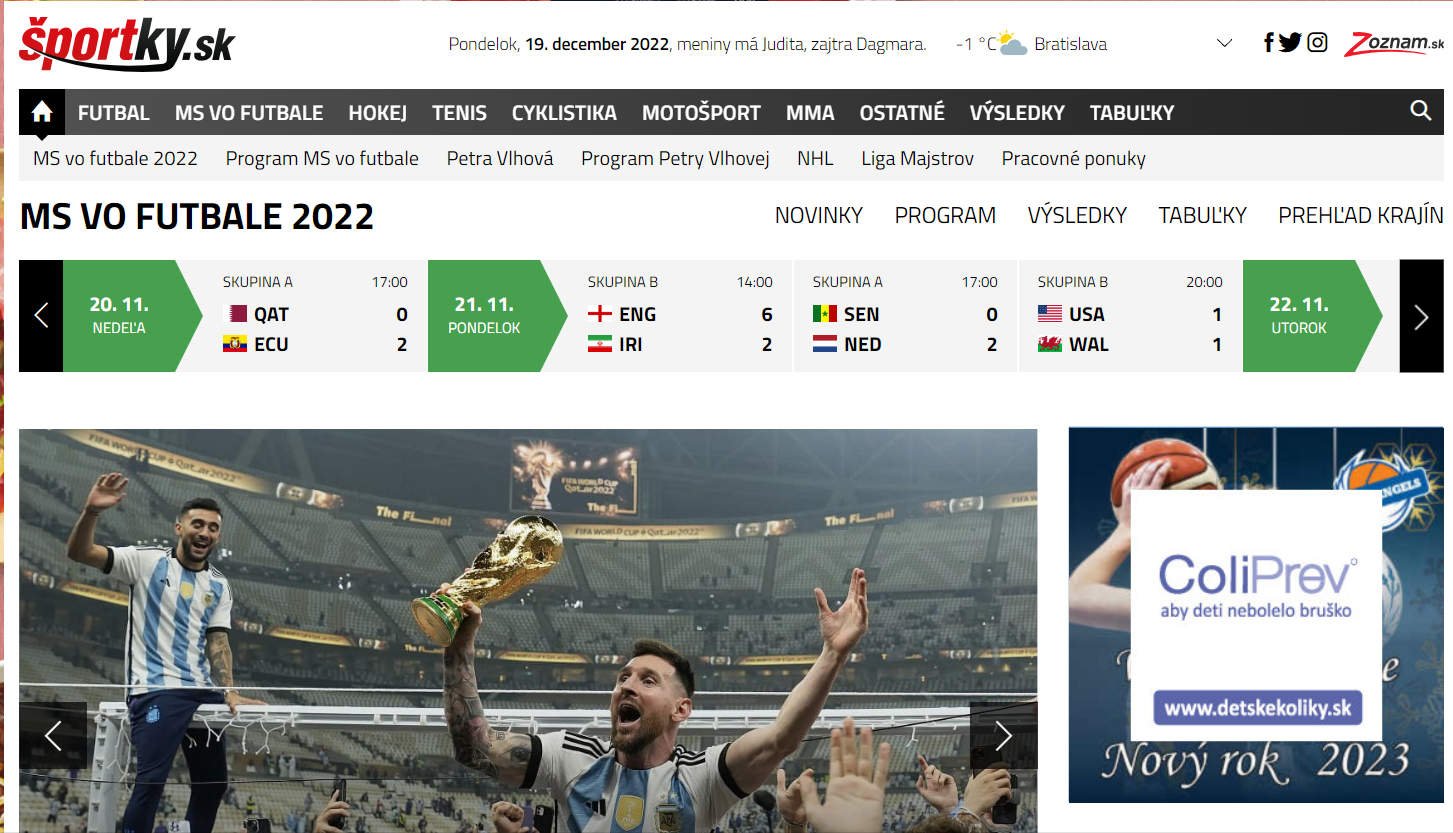This screenshot has width=1453, height=833.
Task: Click the Zoznam.sk logo
Action: pos(1394,44)
